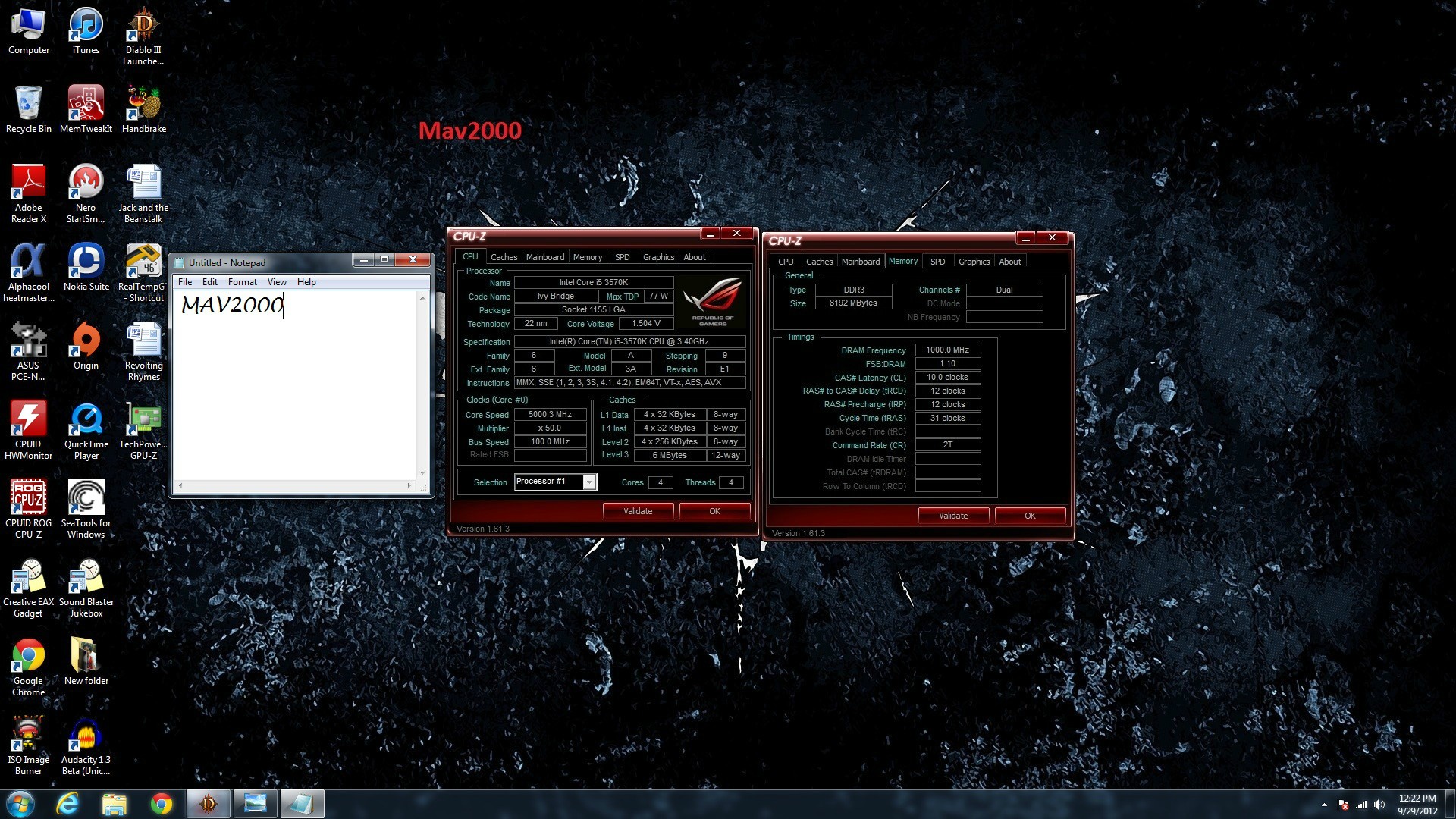Click the Windows Start orb
The width and height of the screenshot is (1456, 819).
(20, 804)
